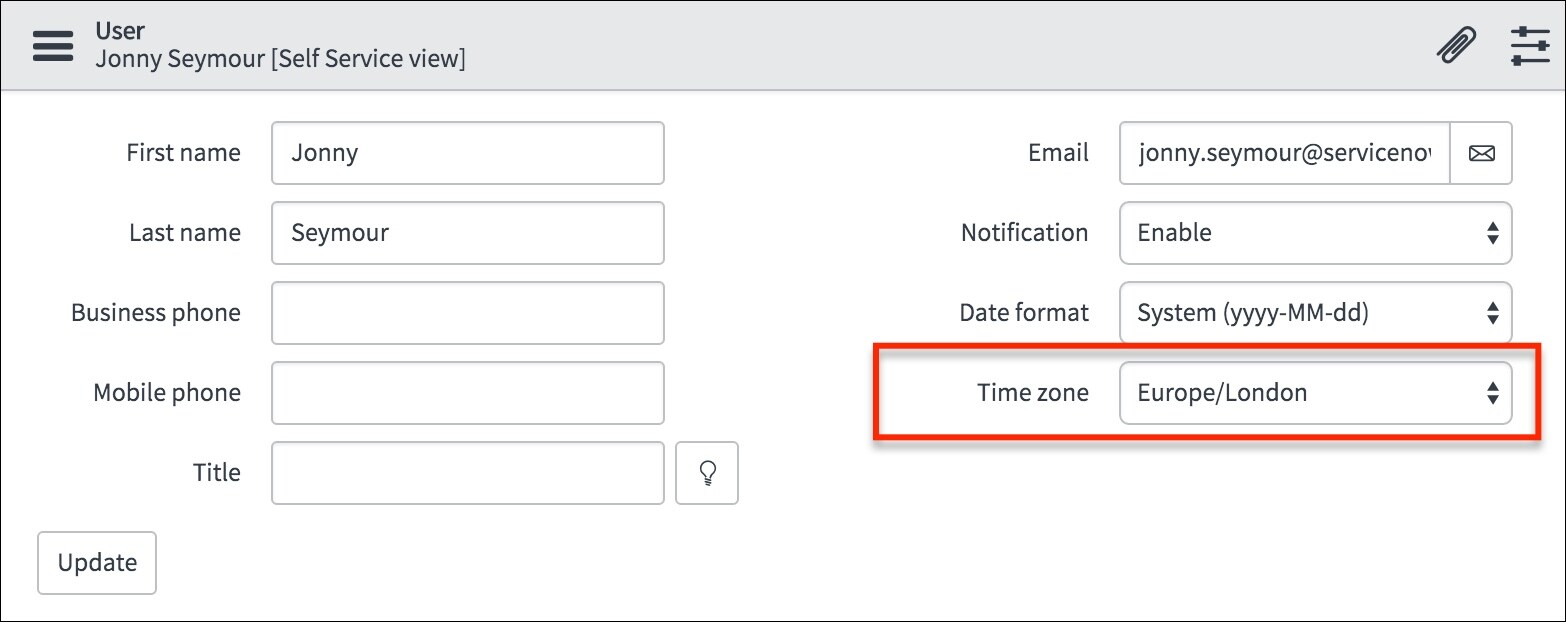The width and height of the screenshot is (1566, 622).
Task: Click the paperclip attachments icon
Action: 1456,46
